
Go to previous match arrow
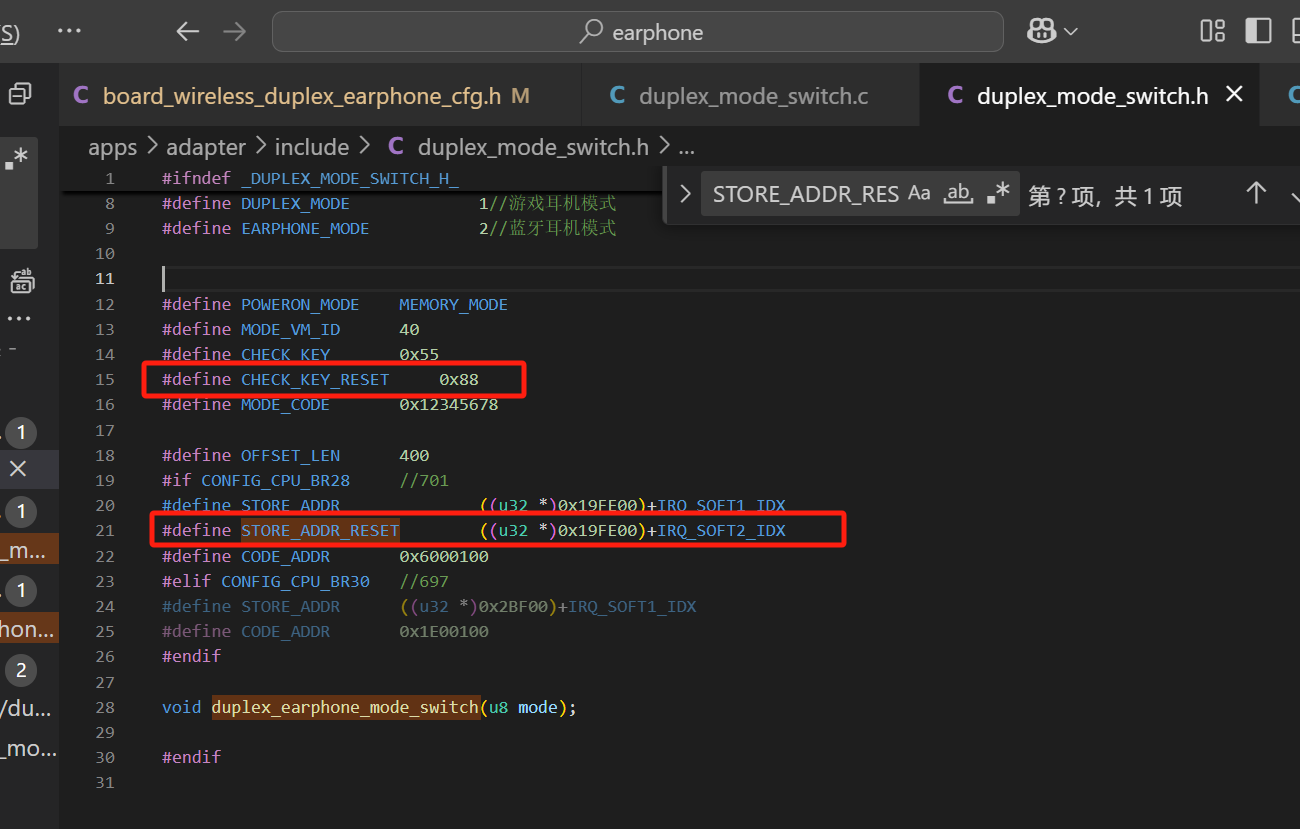[1256, 194]
